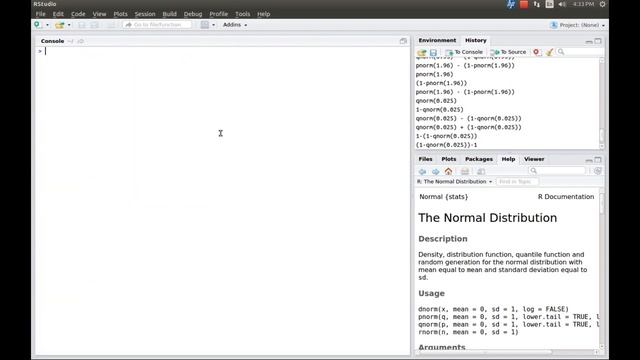This screenshot has width=640, height=360.
Task: Expand the recent files dropdown arrow
Action: (69, 25)
